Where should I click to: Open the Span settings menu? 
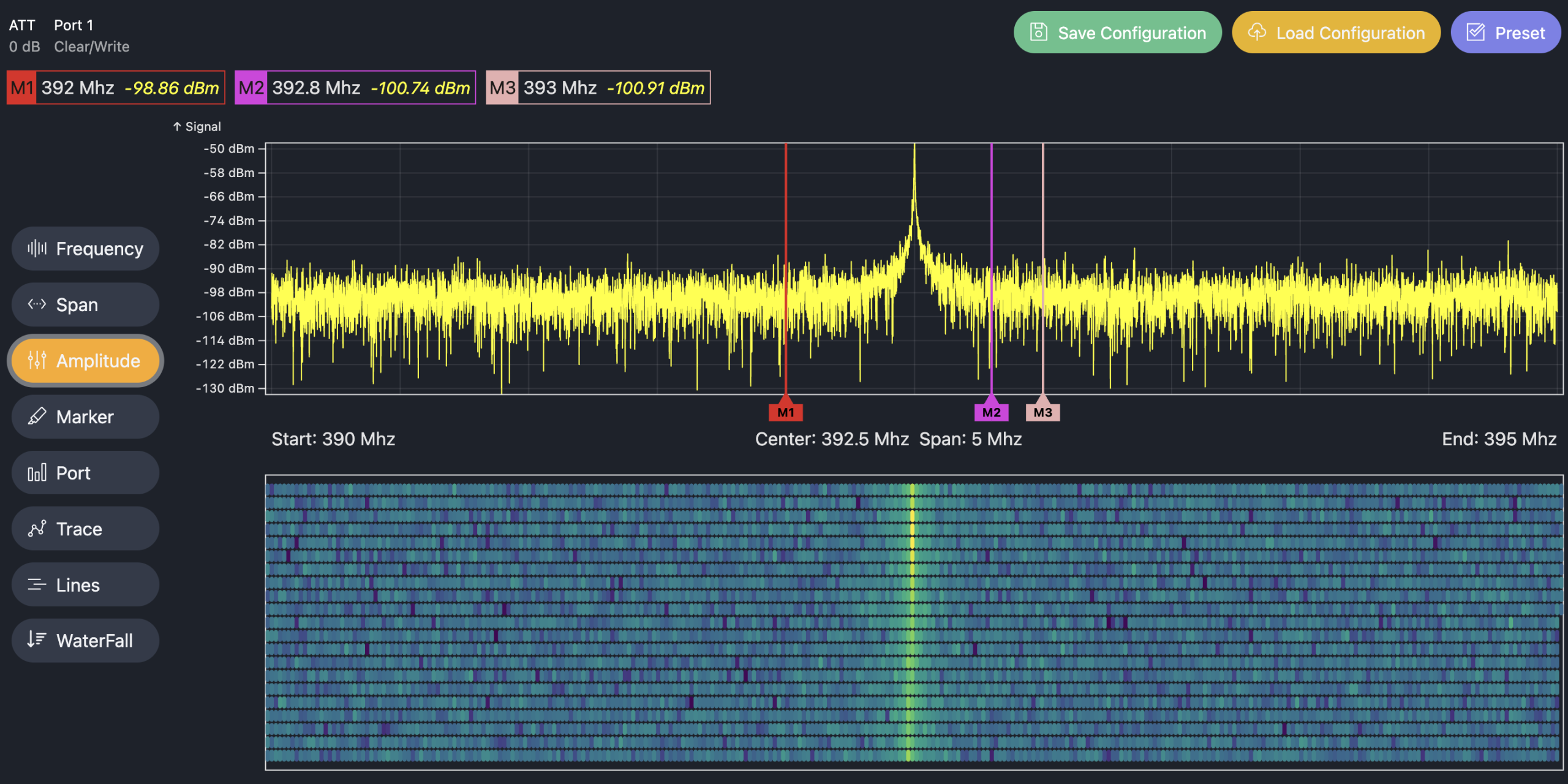click(x=85, y=304)
